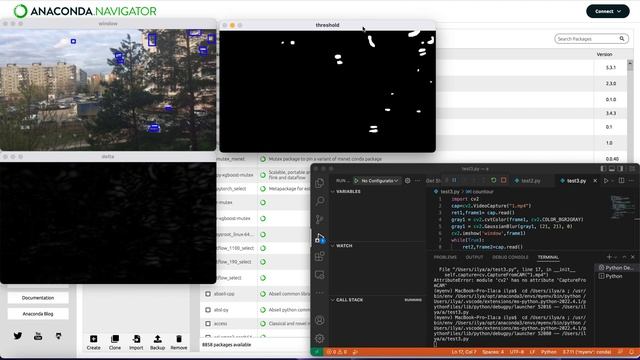Tick the access package checkbox
Image resolution: width=640 pixels, height=360 pixels.
tap(208, 324)
